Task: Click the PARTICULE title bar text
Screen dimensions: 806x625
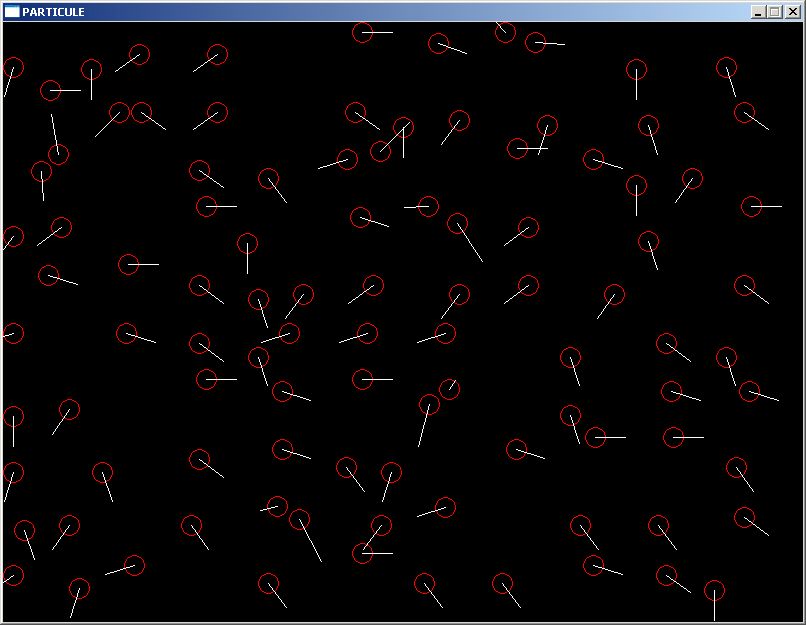Action: click(53, 12)
